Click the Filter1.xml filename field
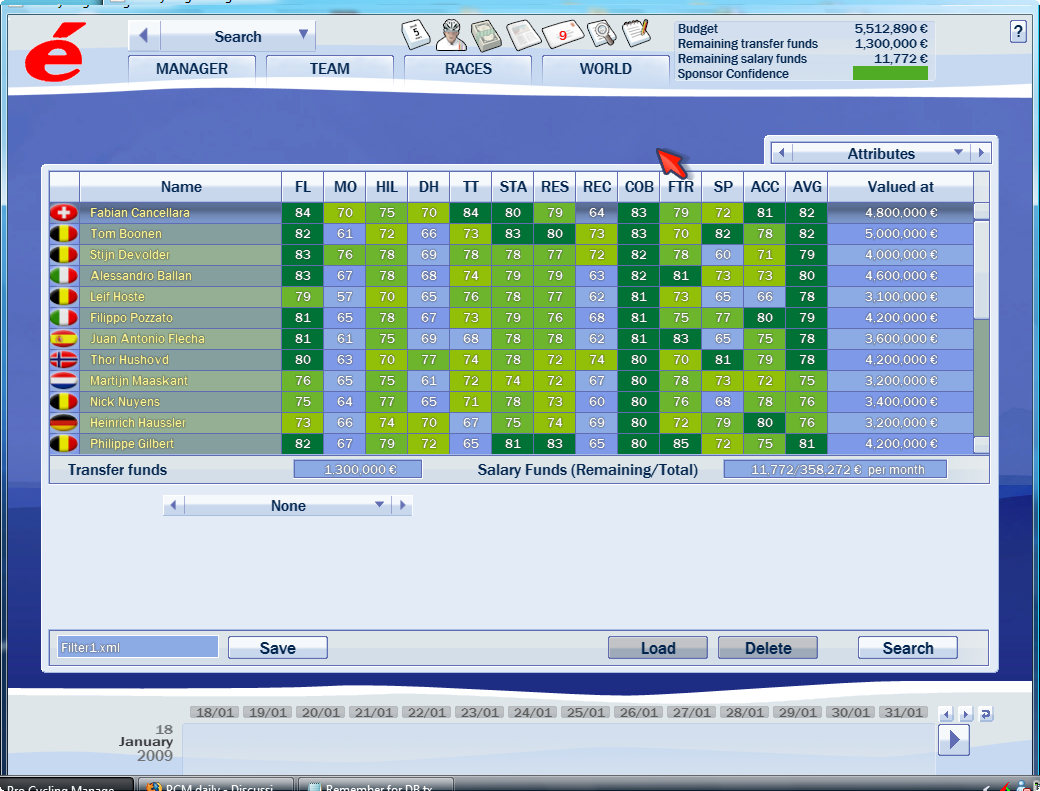This screenshot has width=1040, height=791. [x=138, y=648]
